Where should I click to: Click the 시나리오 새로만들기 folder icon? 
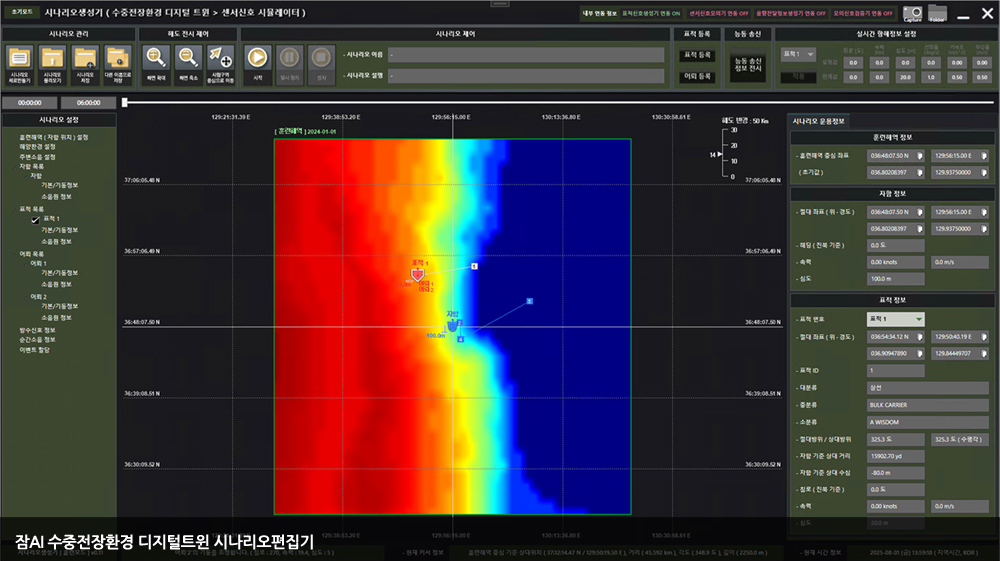point(19,58)
